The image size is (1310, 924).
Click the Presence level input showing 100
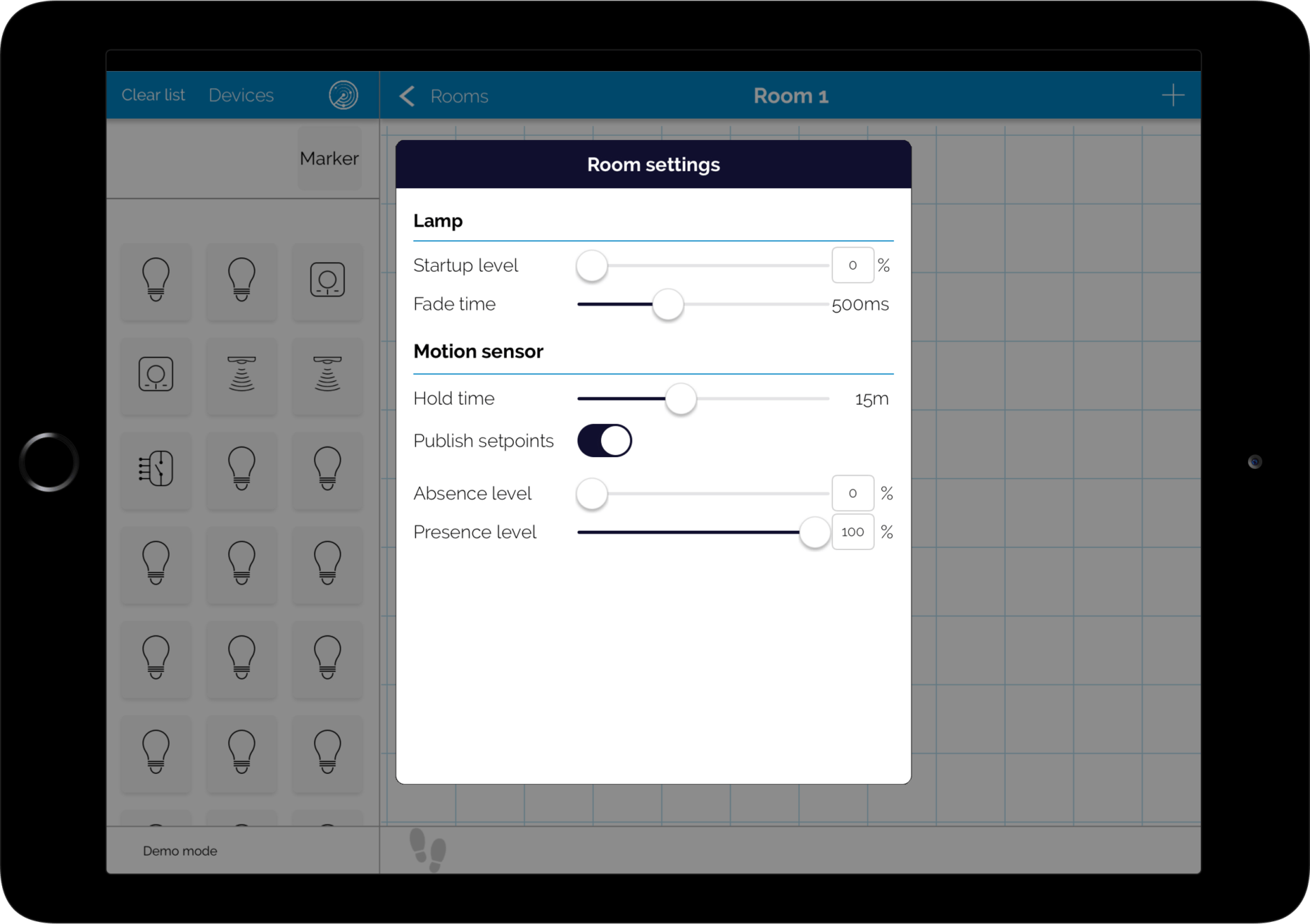(853, 532)
